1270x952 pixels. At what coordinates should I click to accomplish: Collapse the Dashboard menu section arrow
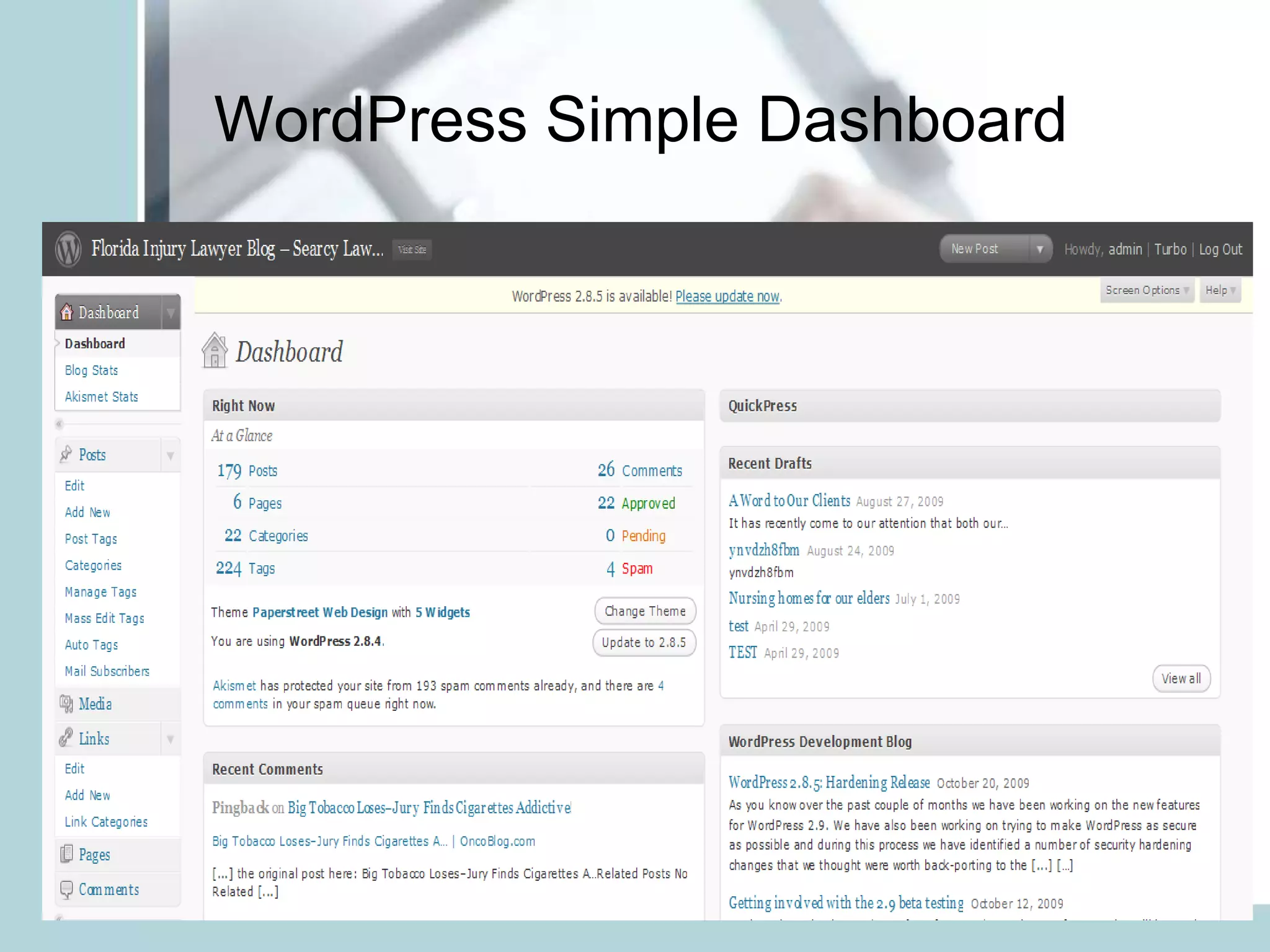point(171,312)
